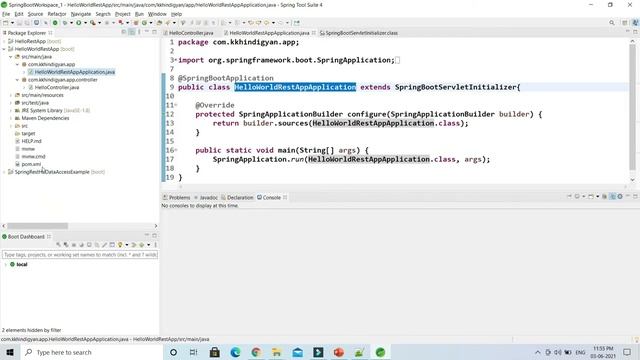Click first Boot Dashboard start/restart icon
The image size is (640, 360).
coord(58,245)
